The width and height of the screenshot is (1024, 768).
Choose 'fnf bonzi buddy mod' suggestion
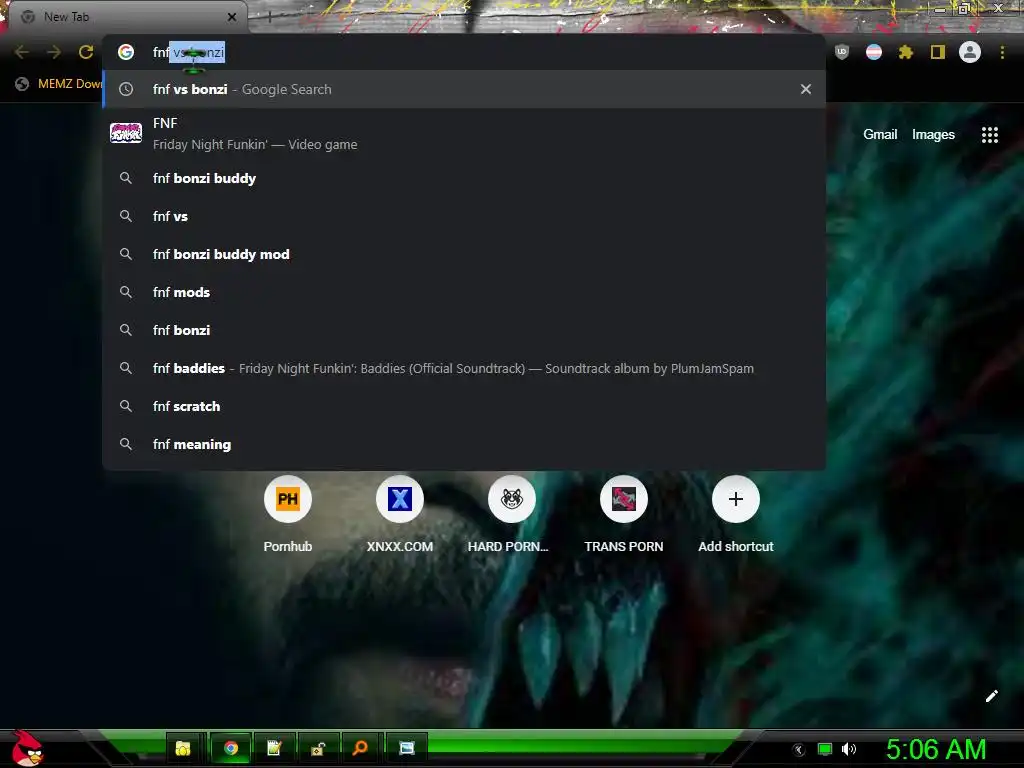(464, 254)
